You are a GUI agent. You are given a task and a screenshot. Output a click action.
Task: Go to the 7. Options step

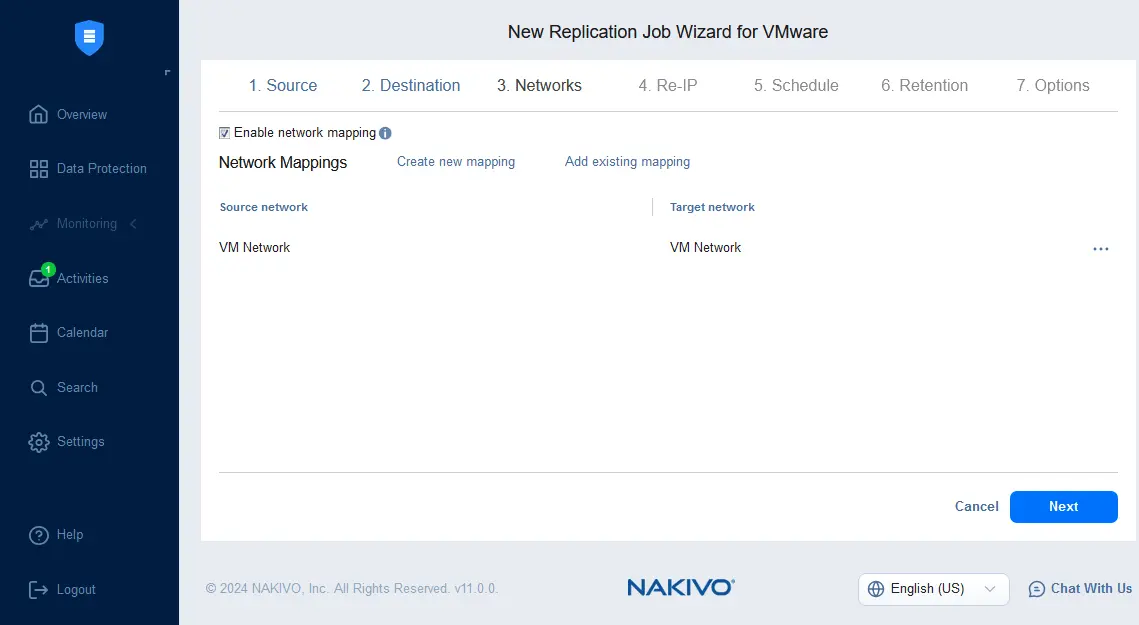tap(1053, 86)
